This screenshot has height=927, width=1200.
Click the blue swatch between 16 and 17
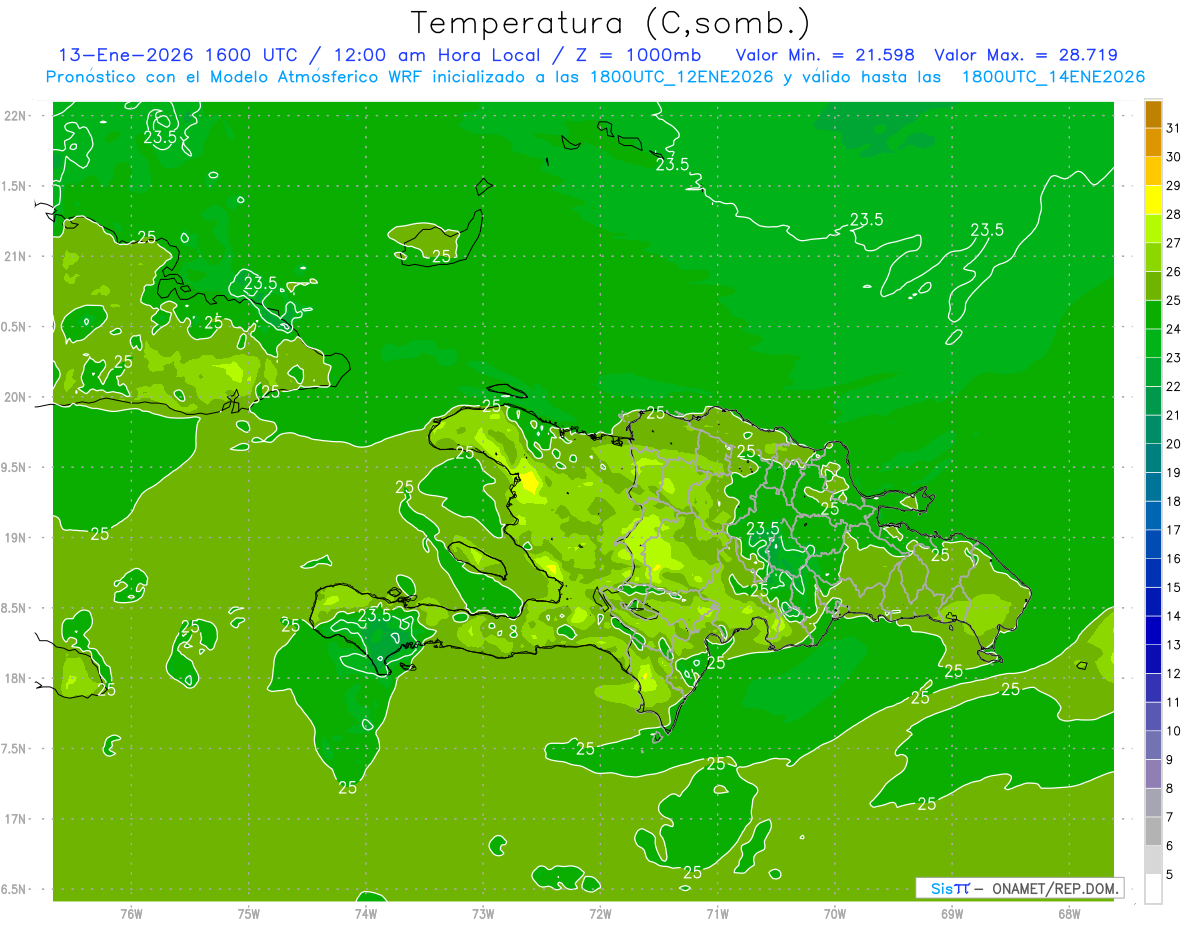1153,544
